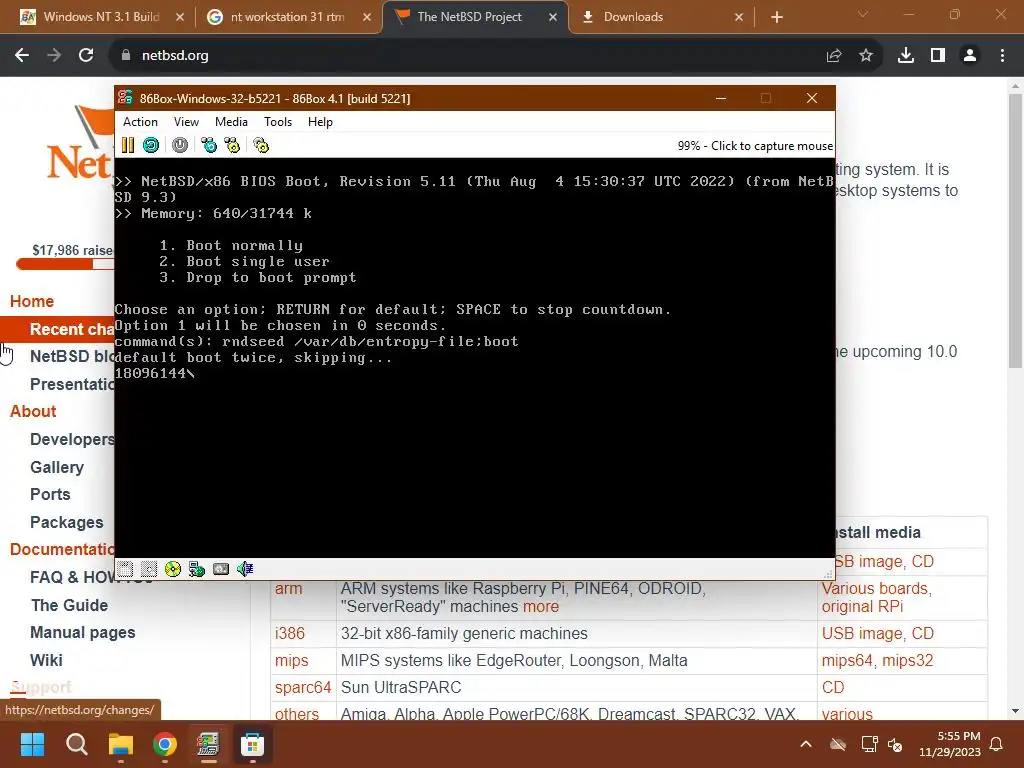Click 'more' link in ARM row
1024x768 pixels.
tap(541, 607)
